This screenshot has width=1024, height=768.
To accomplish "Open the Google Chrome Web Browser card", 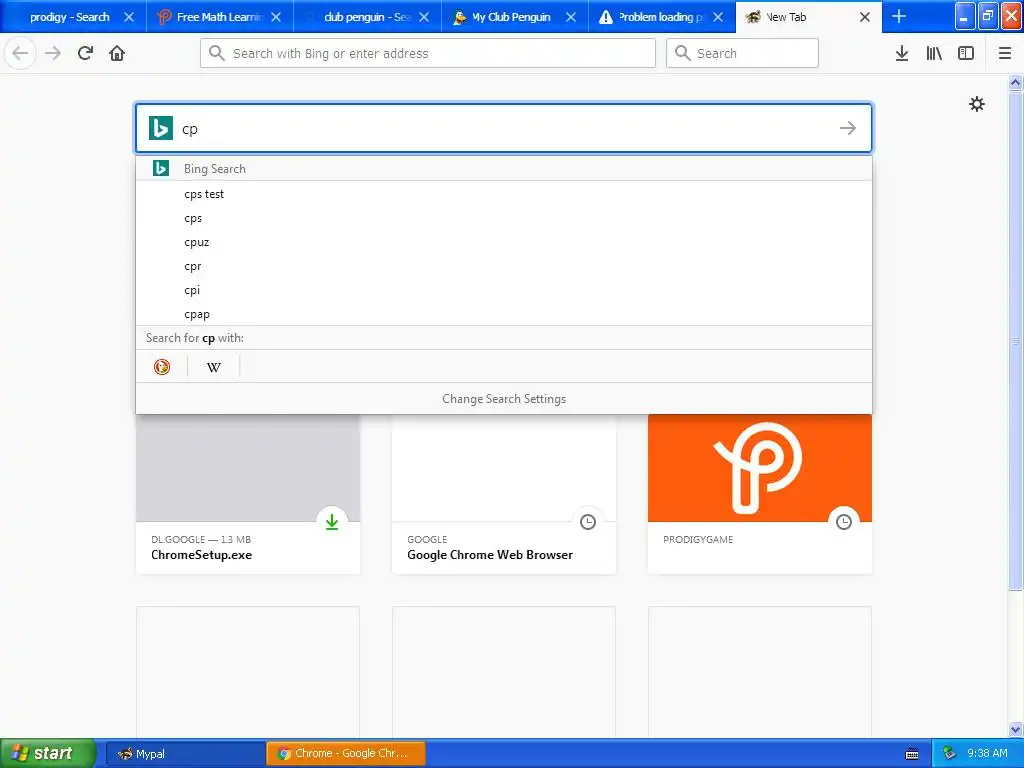I will 504,494.
